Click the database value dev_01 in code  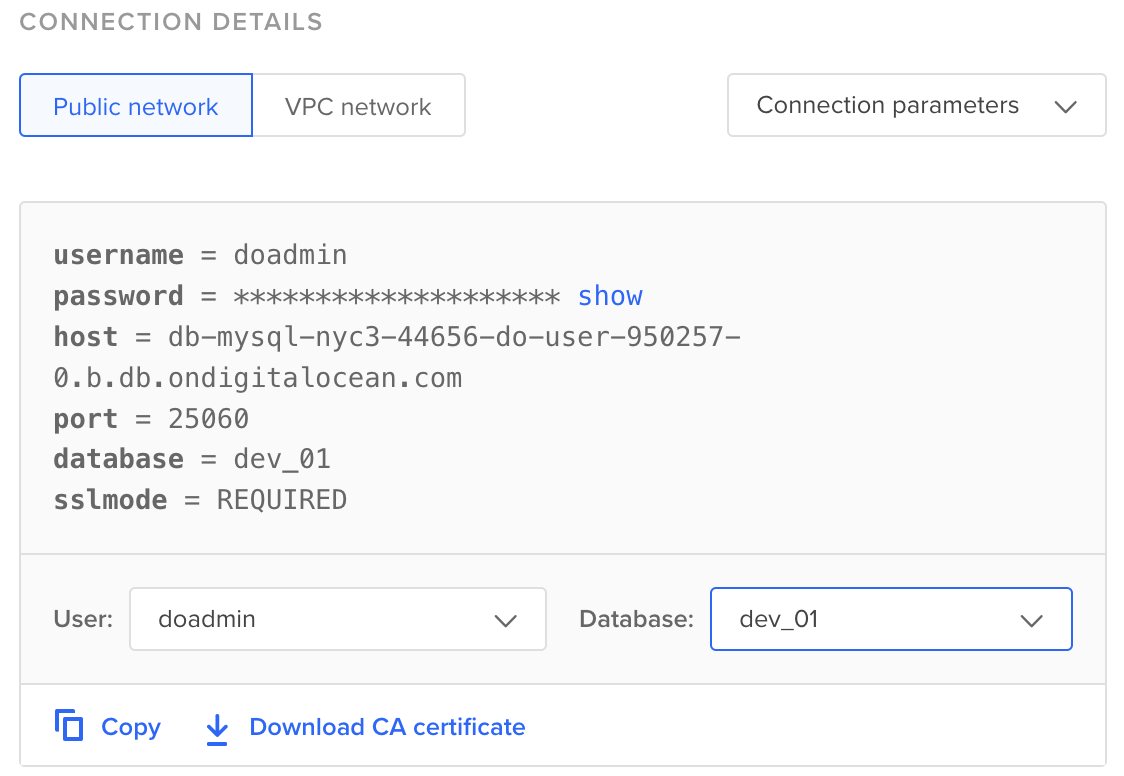click(282, 459)
